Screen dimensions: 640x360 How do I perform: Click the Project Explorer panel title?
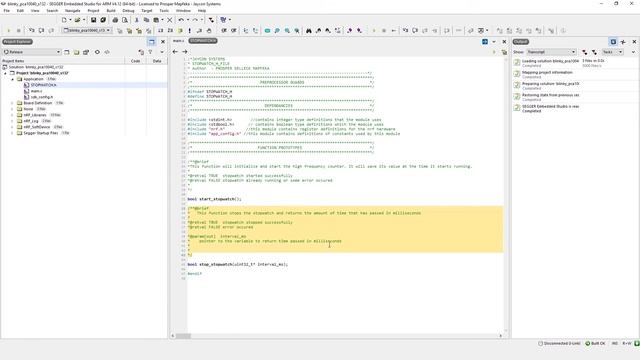(x=18, y=42)
